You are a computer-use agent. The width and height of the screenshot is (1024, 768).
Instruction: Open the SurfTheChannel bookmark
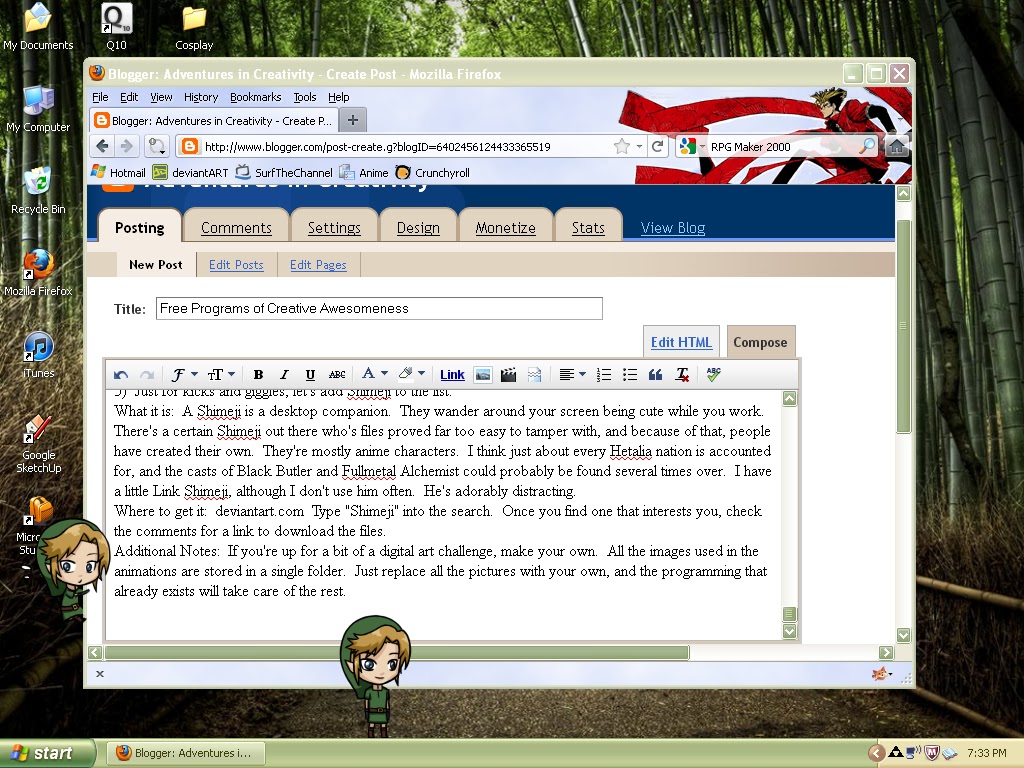(284, 172)
